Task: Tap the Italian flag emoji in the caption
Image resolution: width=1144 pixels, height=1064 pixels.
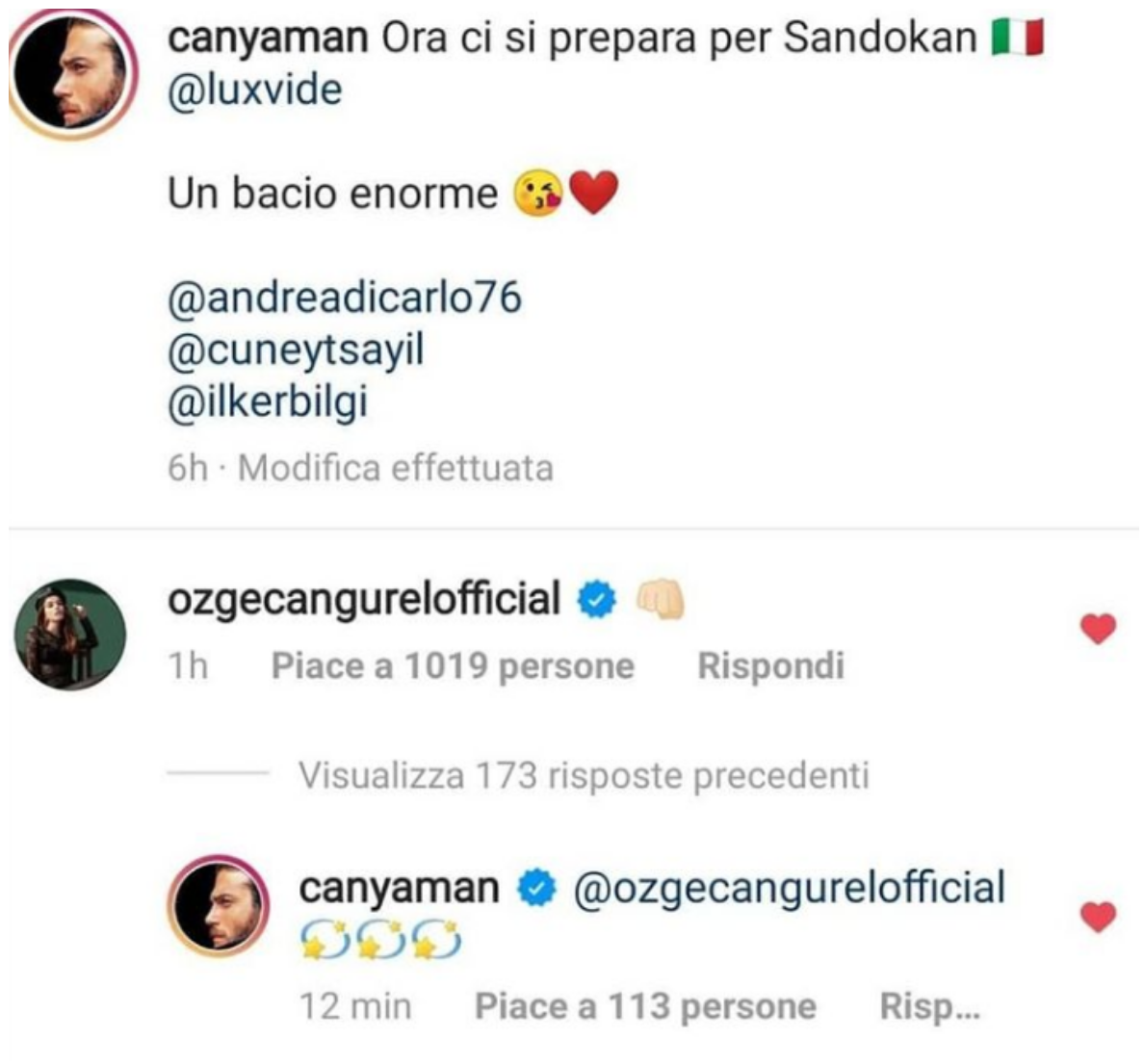Action: 1019,38
